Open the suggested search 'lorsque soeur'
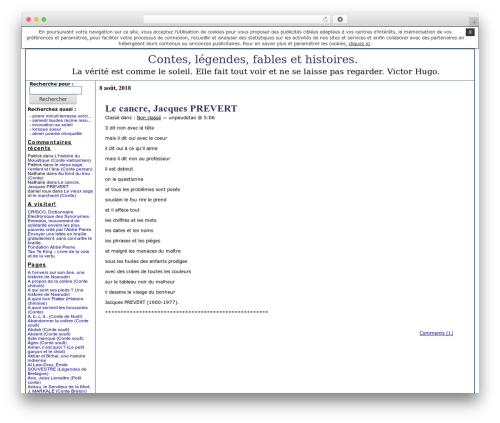Viewport: 500px width, 423px height. pyautogui.click(x=46, y=129)
